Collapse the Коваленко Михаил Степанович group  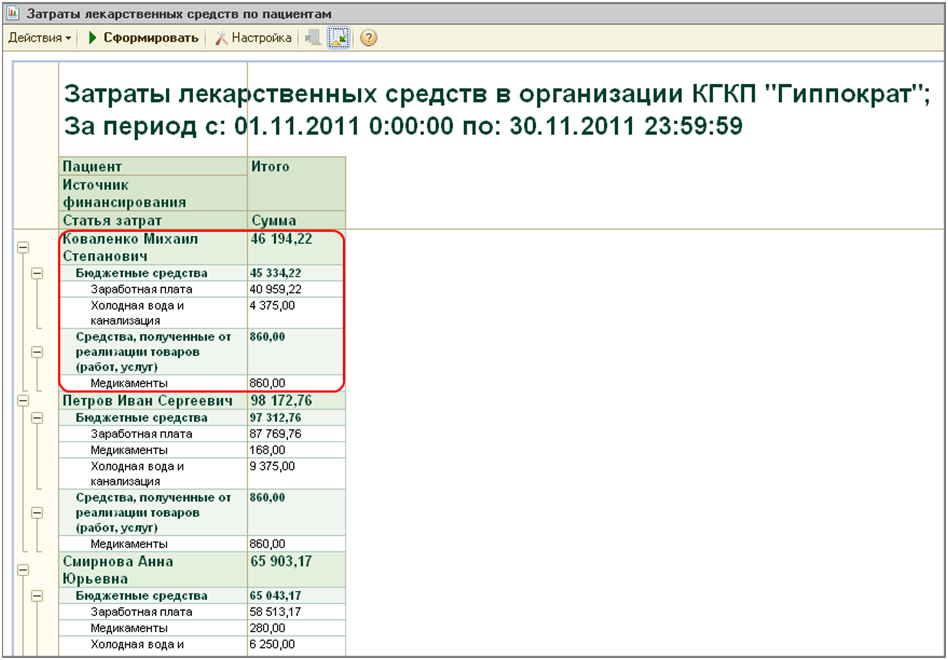[22, 248]
